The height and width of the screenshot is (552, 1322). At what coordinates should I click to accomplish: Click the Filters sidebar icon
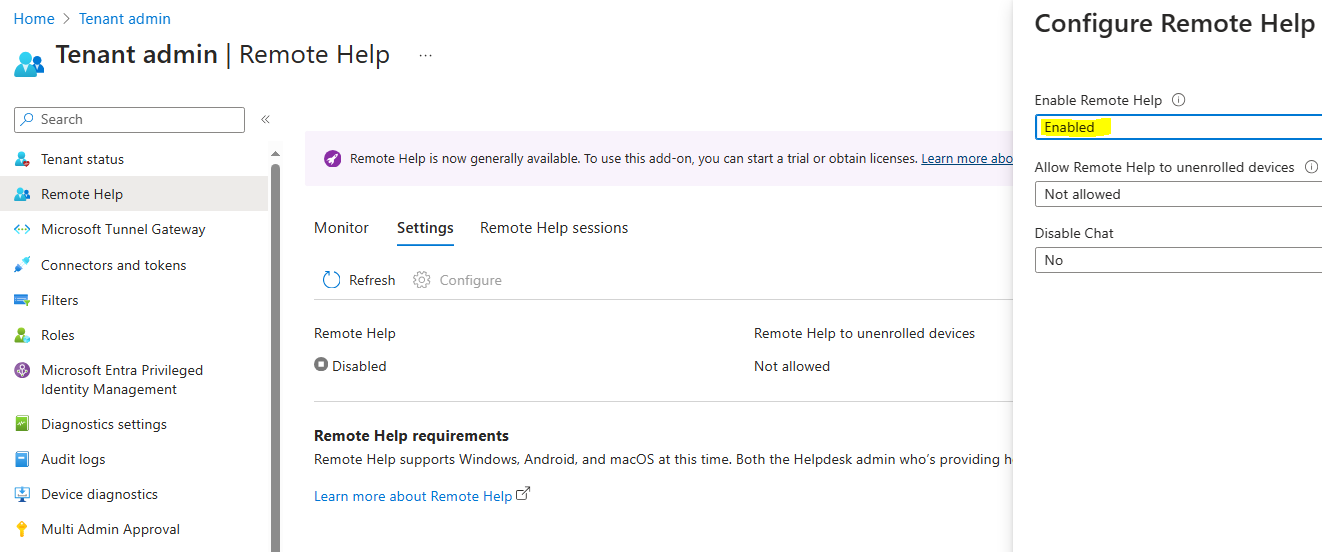click(22, 300)
